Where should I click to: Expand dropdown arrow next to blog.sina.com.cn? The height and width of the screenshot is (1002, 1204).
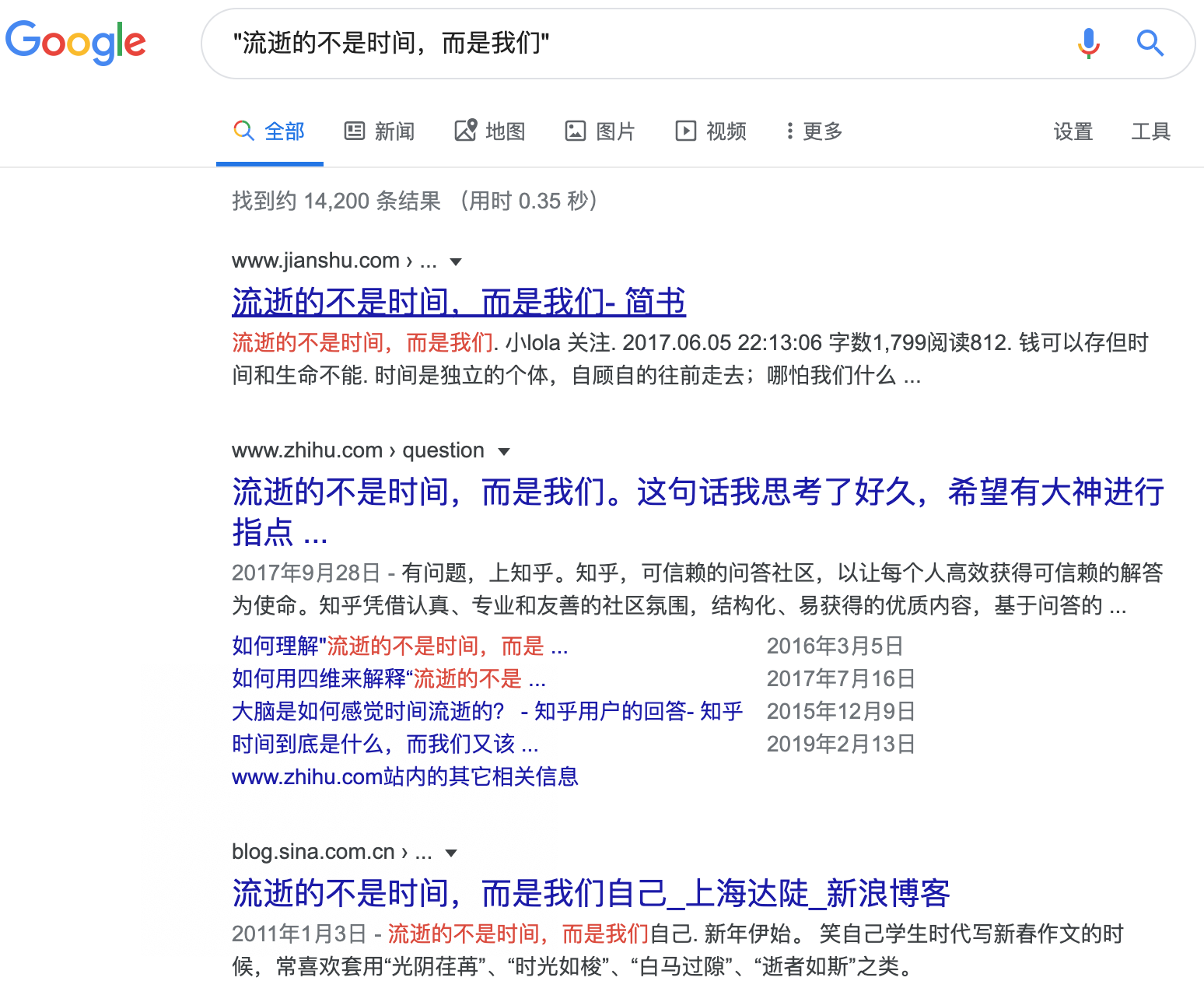450,853
